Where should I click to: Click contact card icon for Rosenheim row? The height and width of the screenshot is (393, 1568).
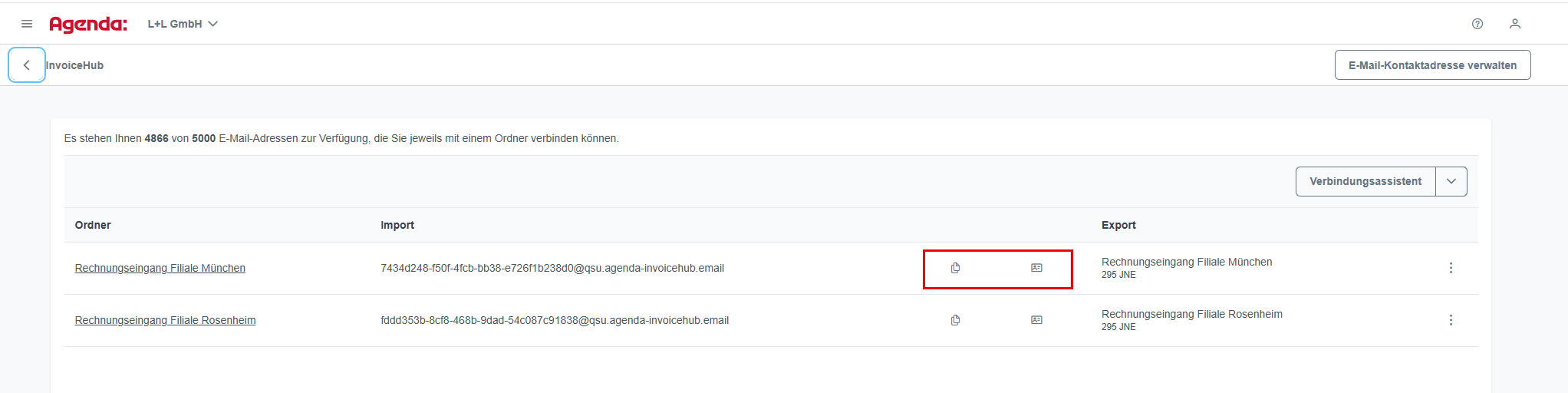1036,320
